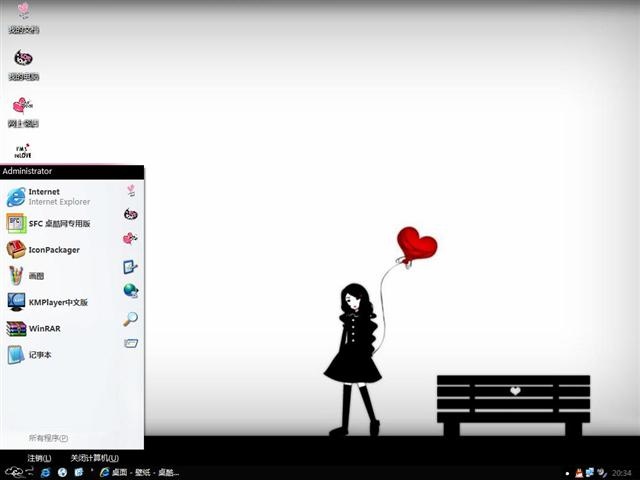Image resolution: width=640 pixels, height=480 pixels.
Task: Open the My Computer desktop icon
Action: 23,65
